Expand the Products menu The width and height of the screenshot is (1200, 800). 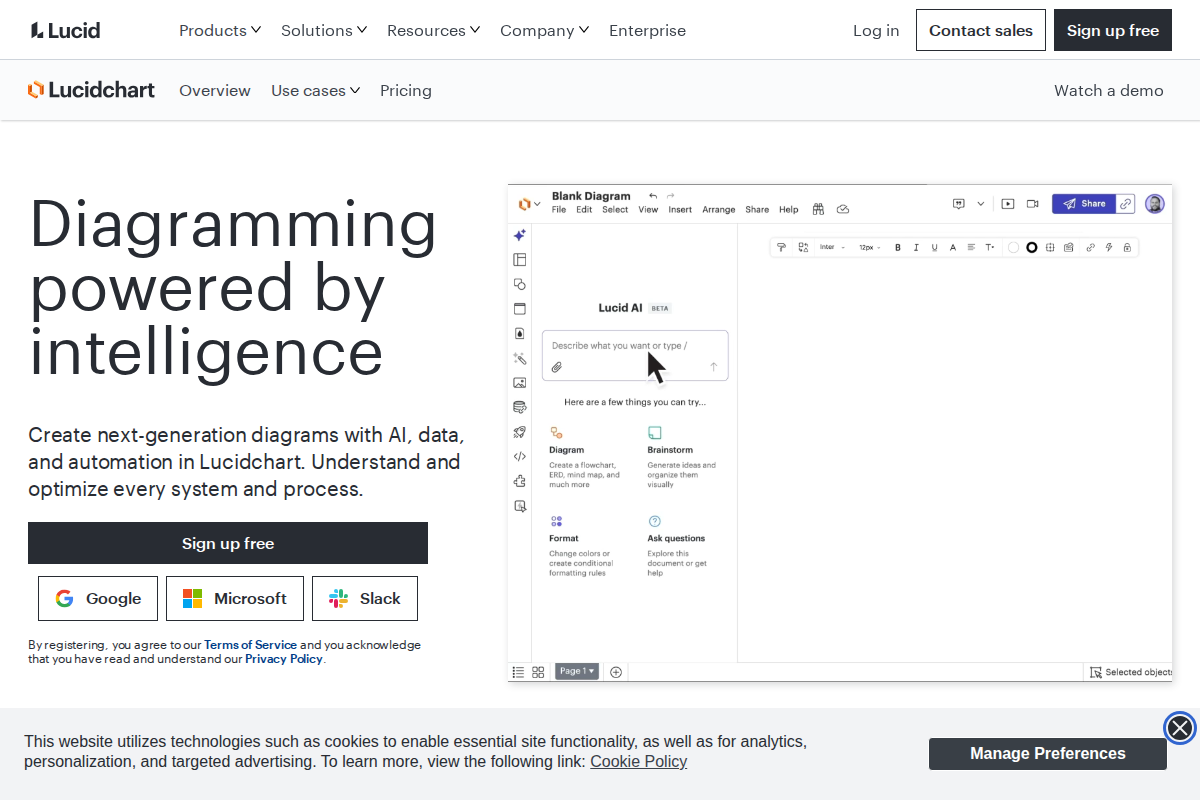point(220,30)
